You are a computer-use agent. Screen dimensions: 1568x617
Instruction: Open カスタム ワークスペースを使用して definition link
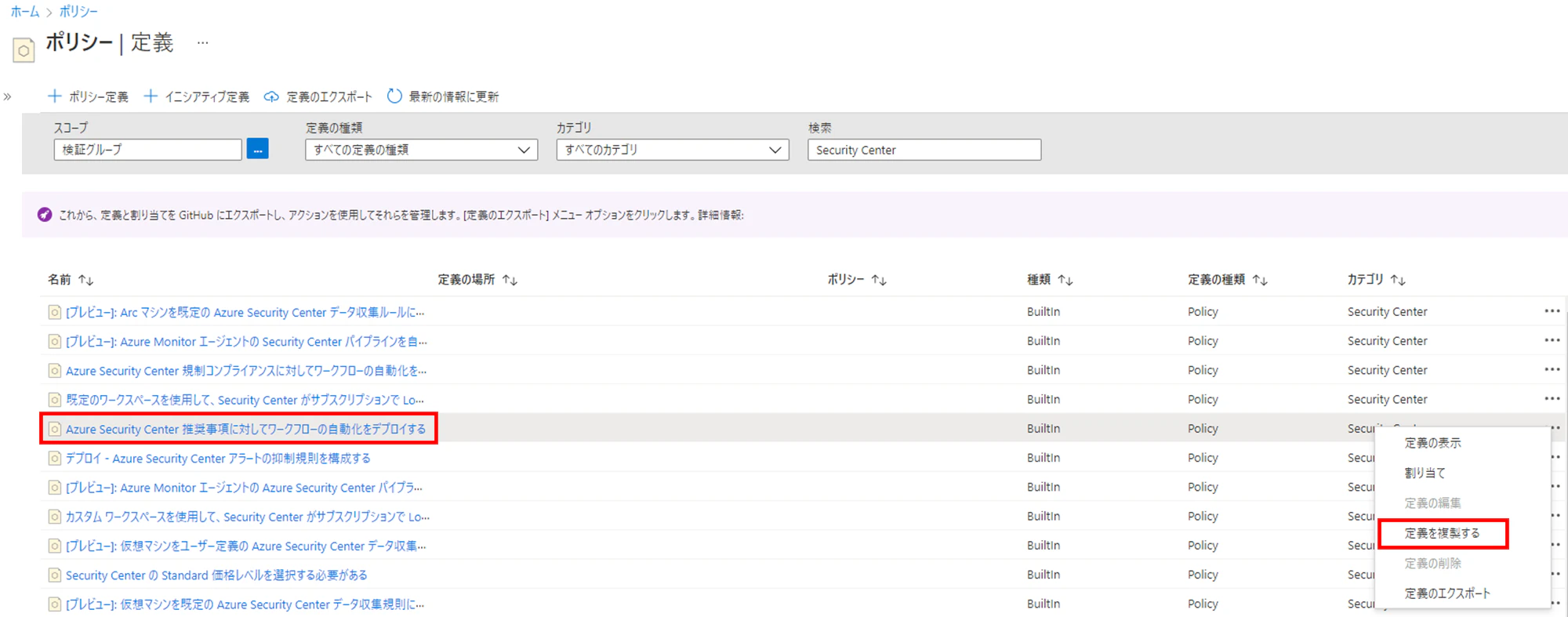point(248,517)
